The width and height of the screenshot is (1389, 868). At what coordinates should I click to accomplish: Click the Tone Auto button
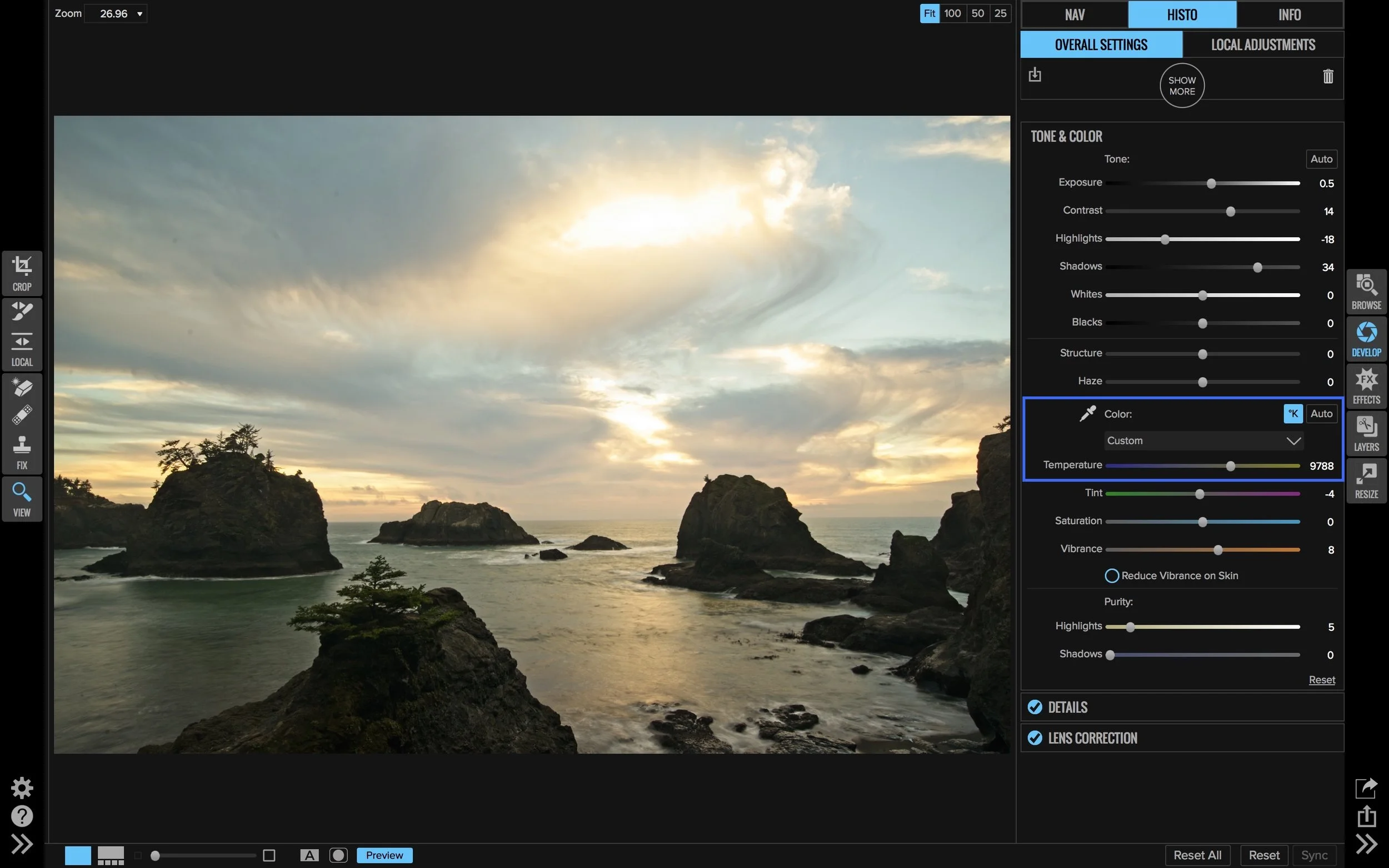1321,159
